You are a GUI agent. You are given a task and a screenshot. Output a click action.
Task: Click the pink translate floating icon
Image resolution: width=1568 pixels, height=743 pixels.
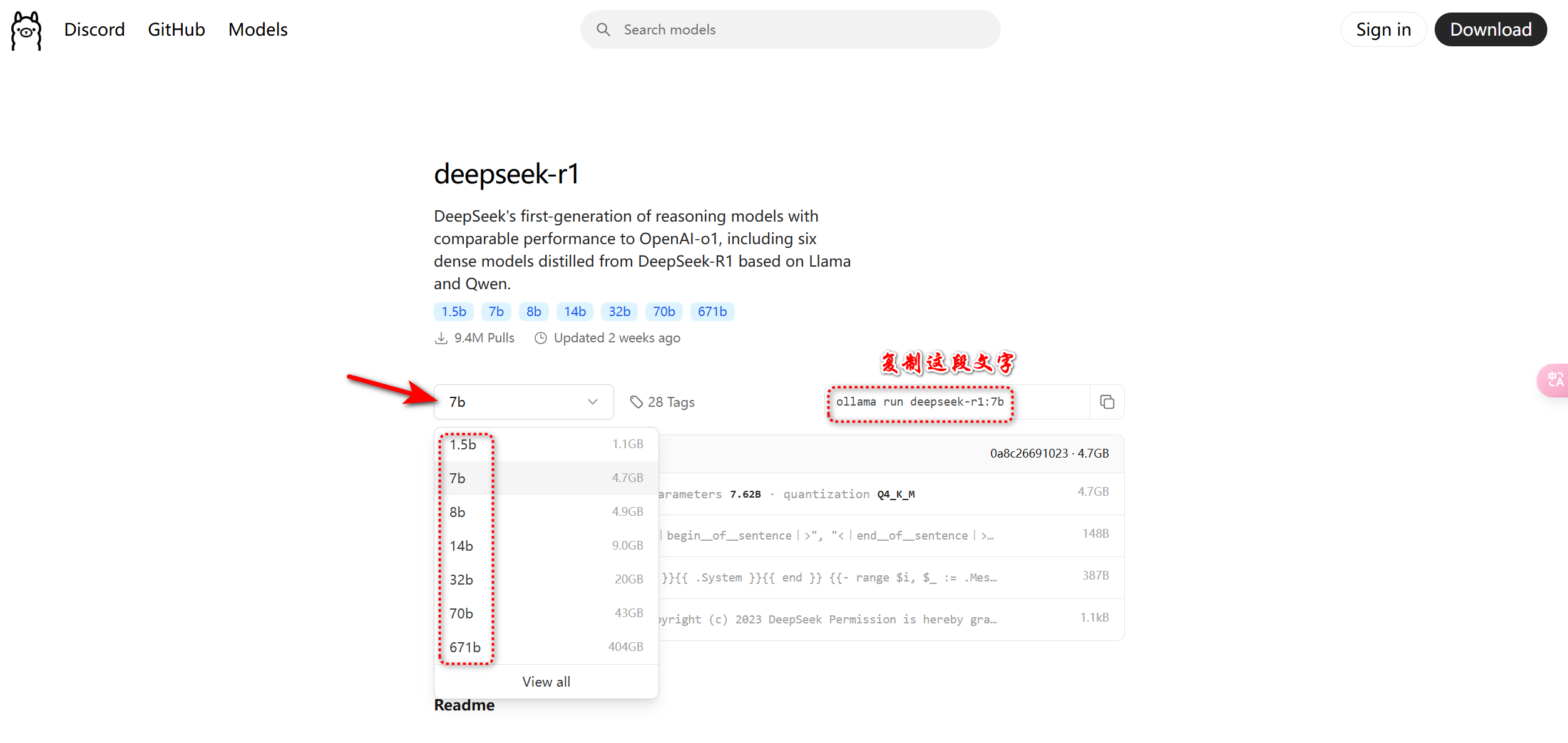[x=1555, y=380]
